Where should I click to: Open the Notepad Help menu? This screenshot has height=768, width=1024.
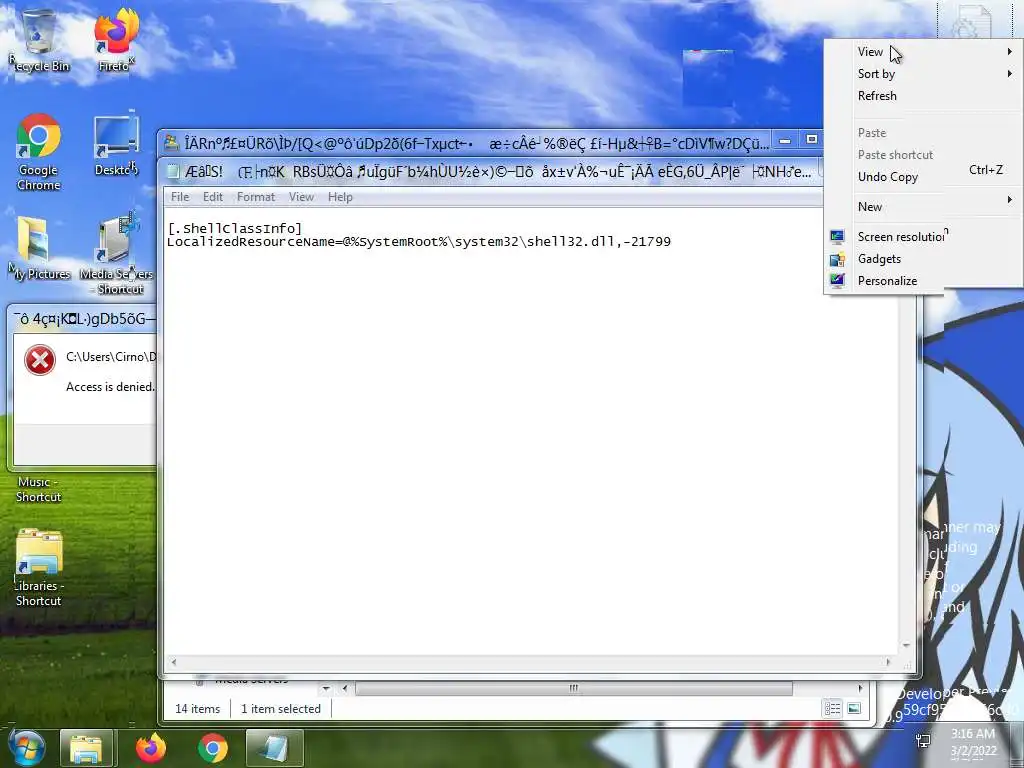tap(340, 197)
